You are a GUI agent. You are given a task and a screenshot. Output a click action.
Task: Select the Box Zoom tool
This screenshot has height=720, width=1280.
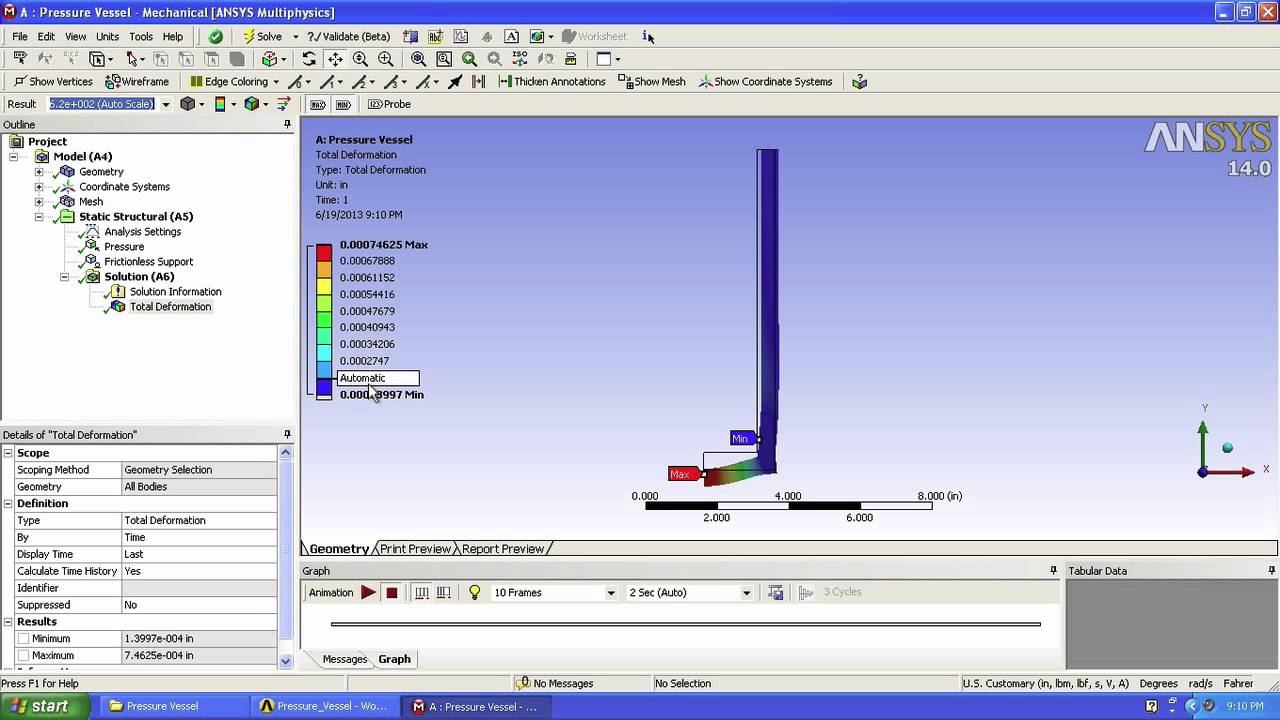pyautogui.click(x=385, y=59)
